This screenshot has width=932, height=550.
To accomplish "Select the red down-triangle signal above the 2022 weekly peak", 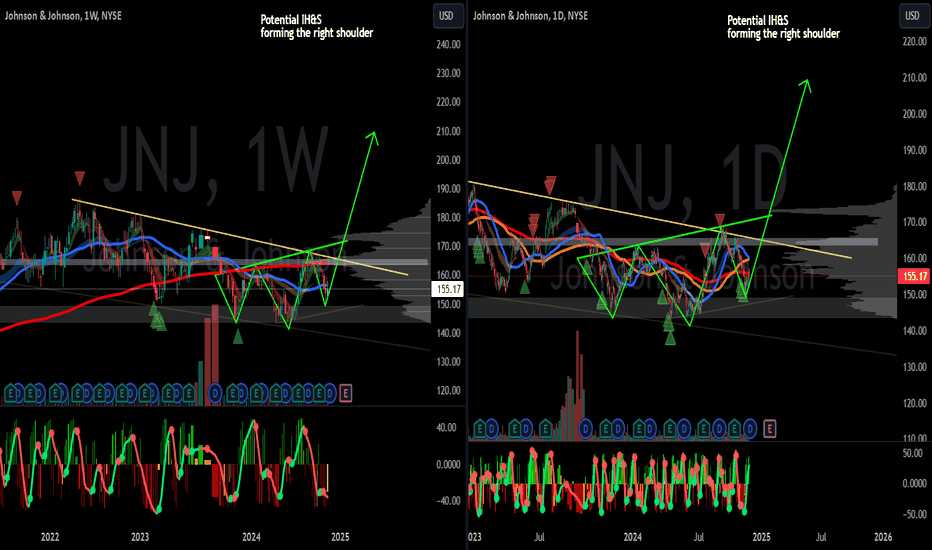I will (80, 178).
